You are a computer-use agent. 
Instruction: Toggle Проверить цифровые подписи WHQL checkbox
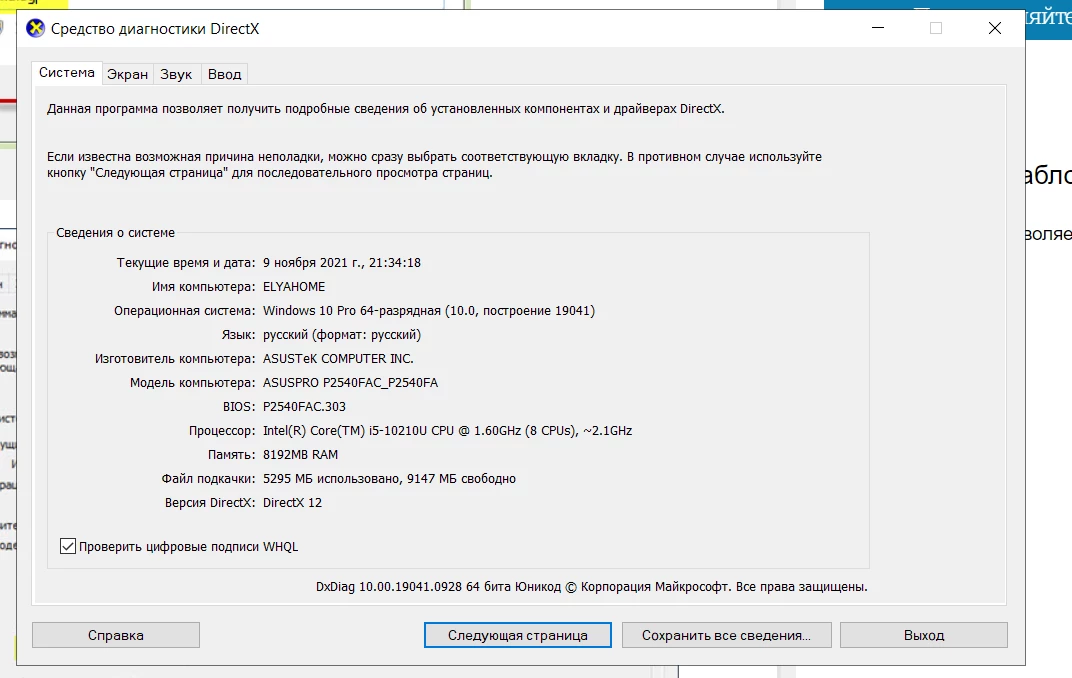68,546
